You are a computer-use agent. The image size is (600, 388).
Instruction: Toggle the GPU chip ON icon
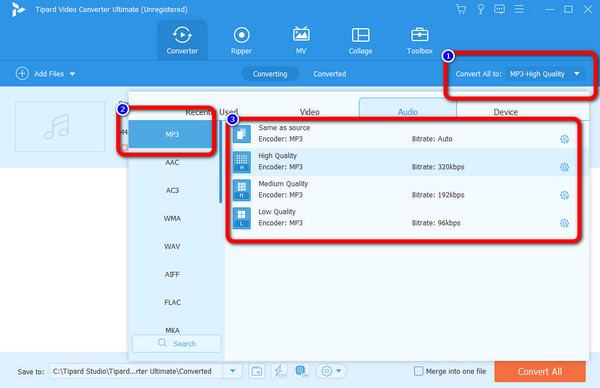pyautogui.click(x=302, y=371)
